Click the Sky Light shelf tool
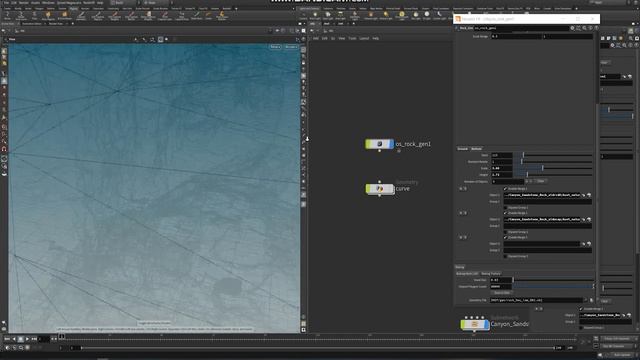The image size is (640, 360). [x=416, y=16]
